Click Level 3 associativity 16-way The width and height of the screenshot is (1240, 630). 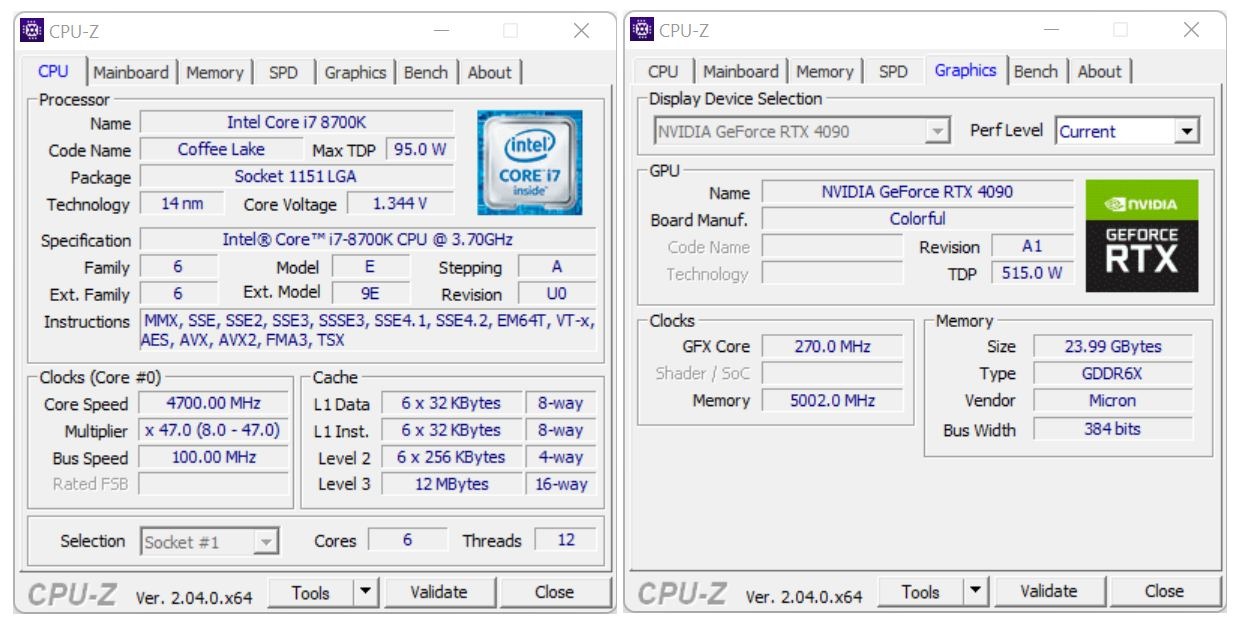[560, 484]
